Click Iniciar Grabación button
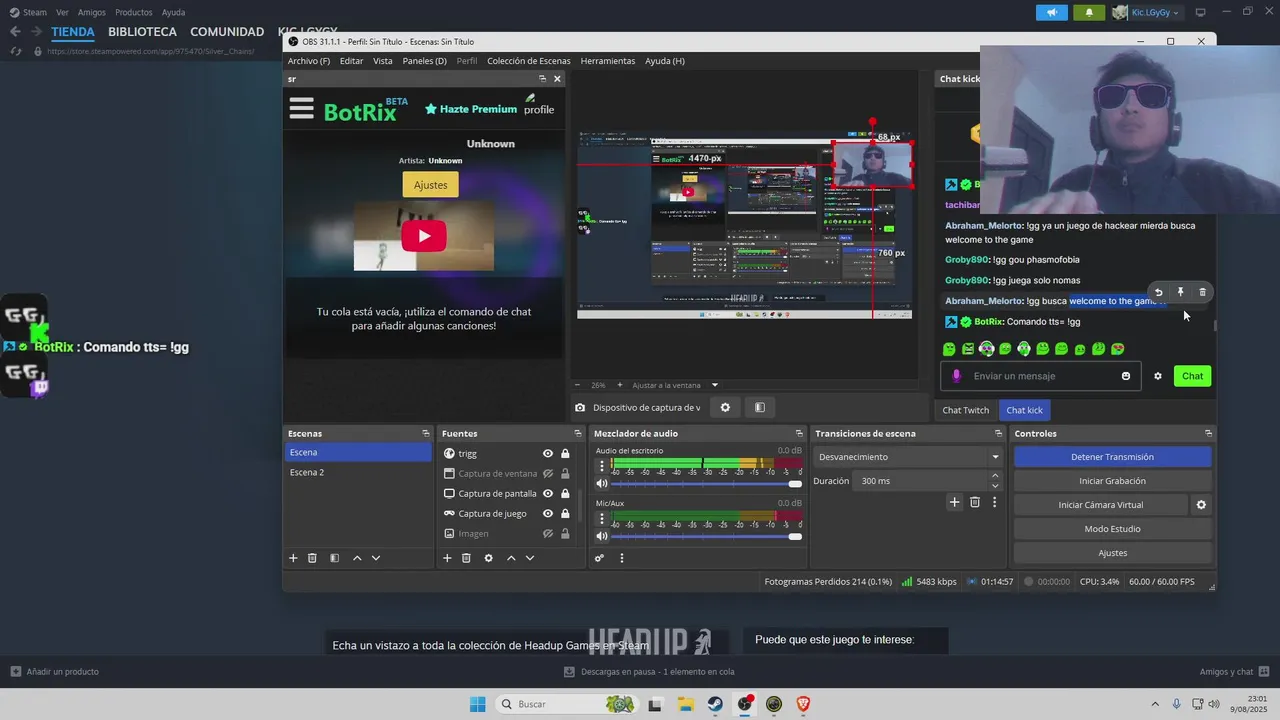 (x=1112, y=481)
